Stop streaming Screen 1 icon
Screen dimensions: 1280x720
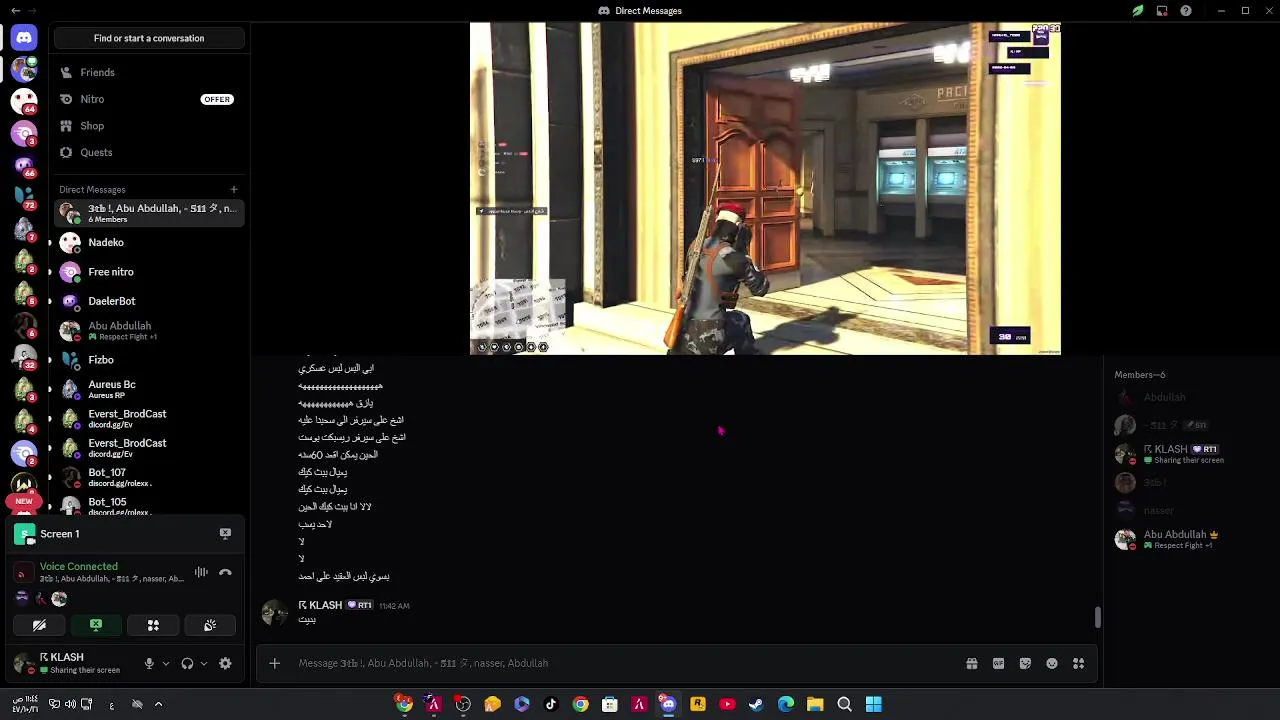click(x=225, y=534)
